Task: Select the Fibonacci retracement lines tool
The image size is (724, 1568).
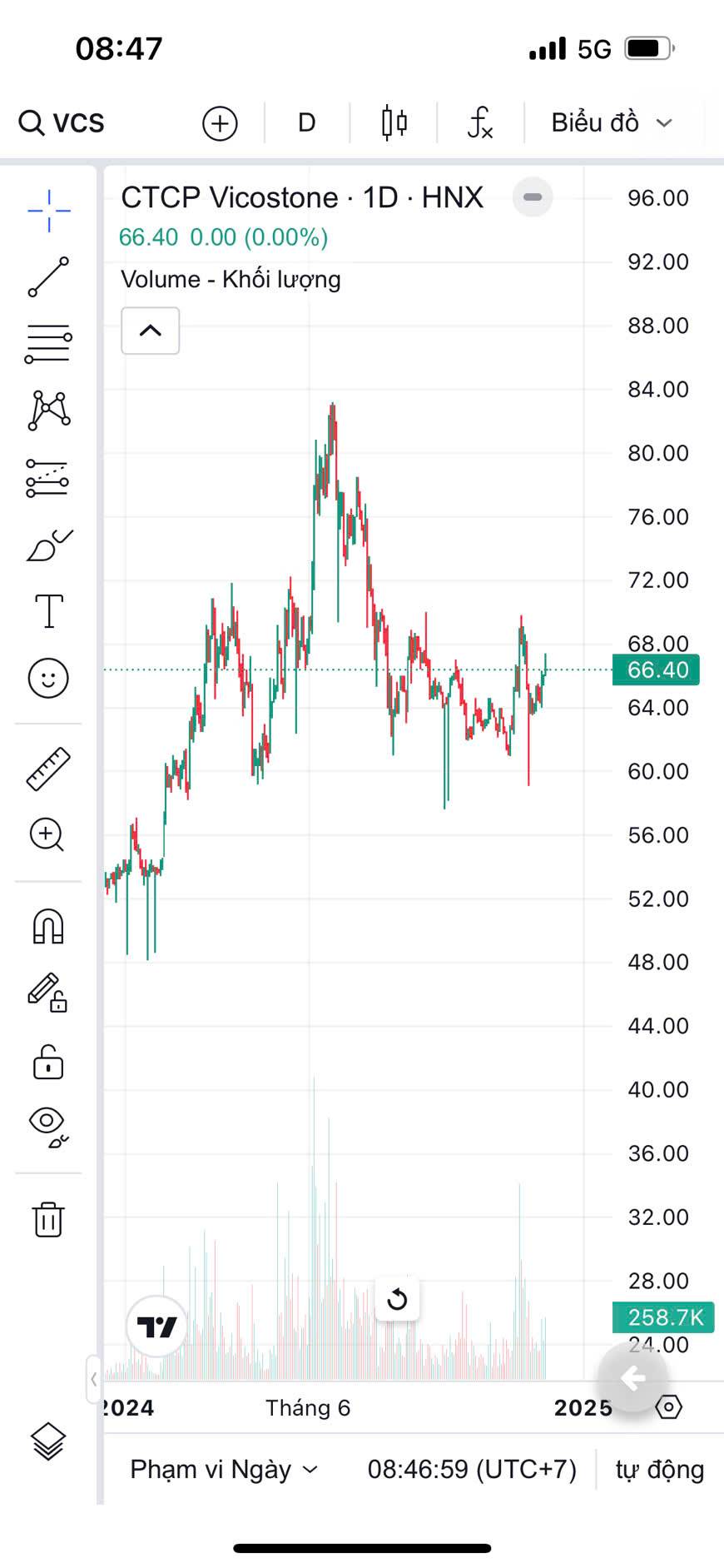Action: tap(49, 344)
